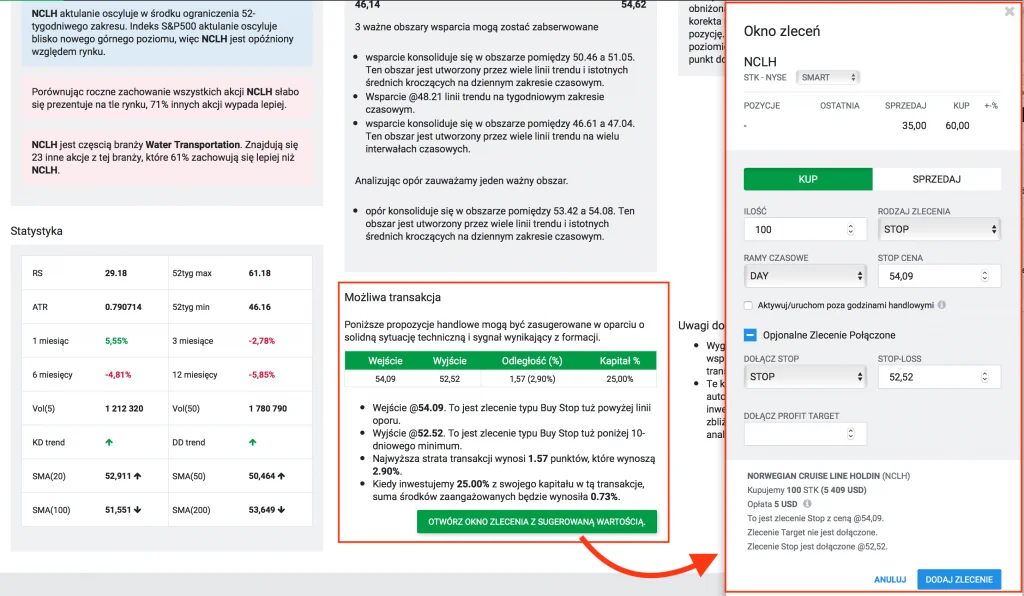Click the SMA(200) value 53,649
Screen dimensions: 1024x596
tap(262, 510)
